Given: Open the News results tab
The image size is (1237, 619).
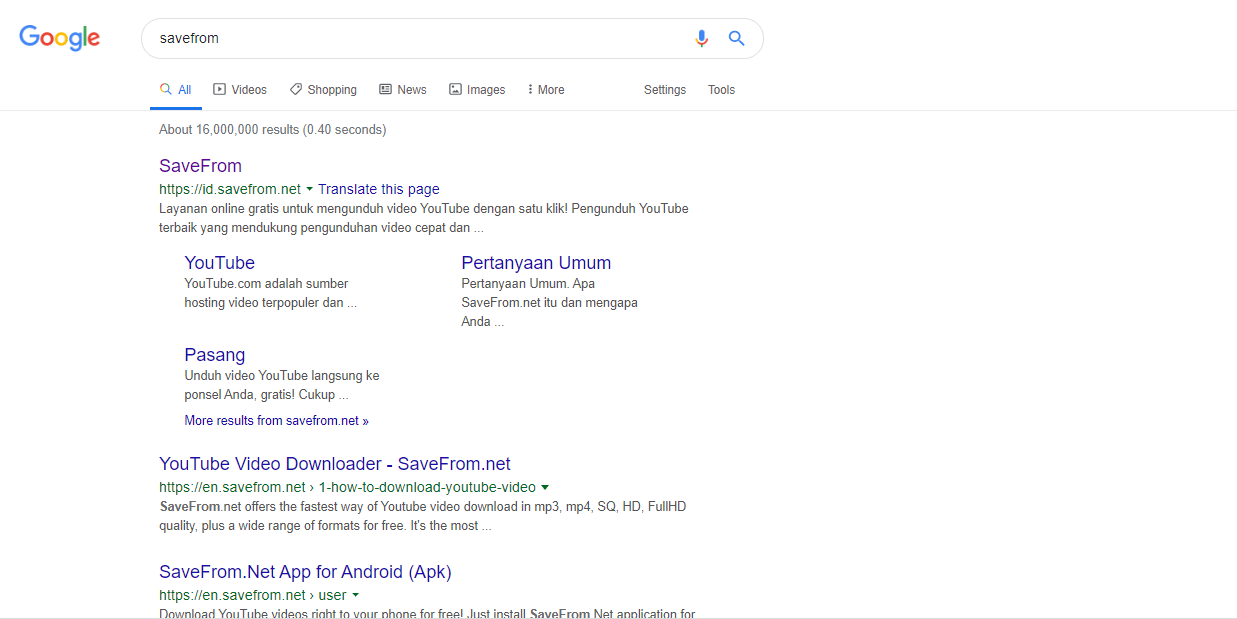Looking at the screenshot, I should pyautogui.click(x=403, y=90).
